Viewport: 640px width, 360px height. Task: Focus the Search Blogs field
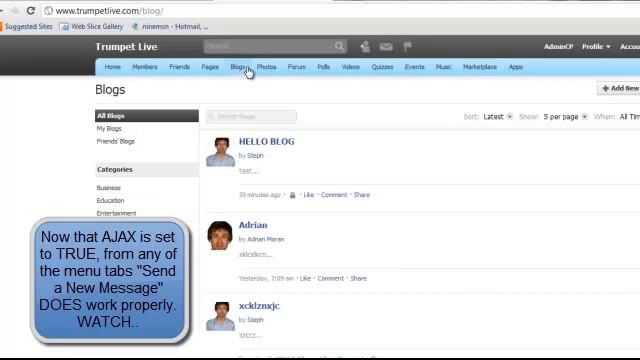pyautogui.click(x=251, y=117)
